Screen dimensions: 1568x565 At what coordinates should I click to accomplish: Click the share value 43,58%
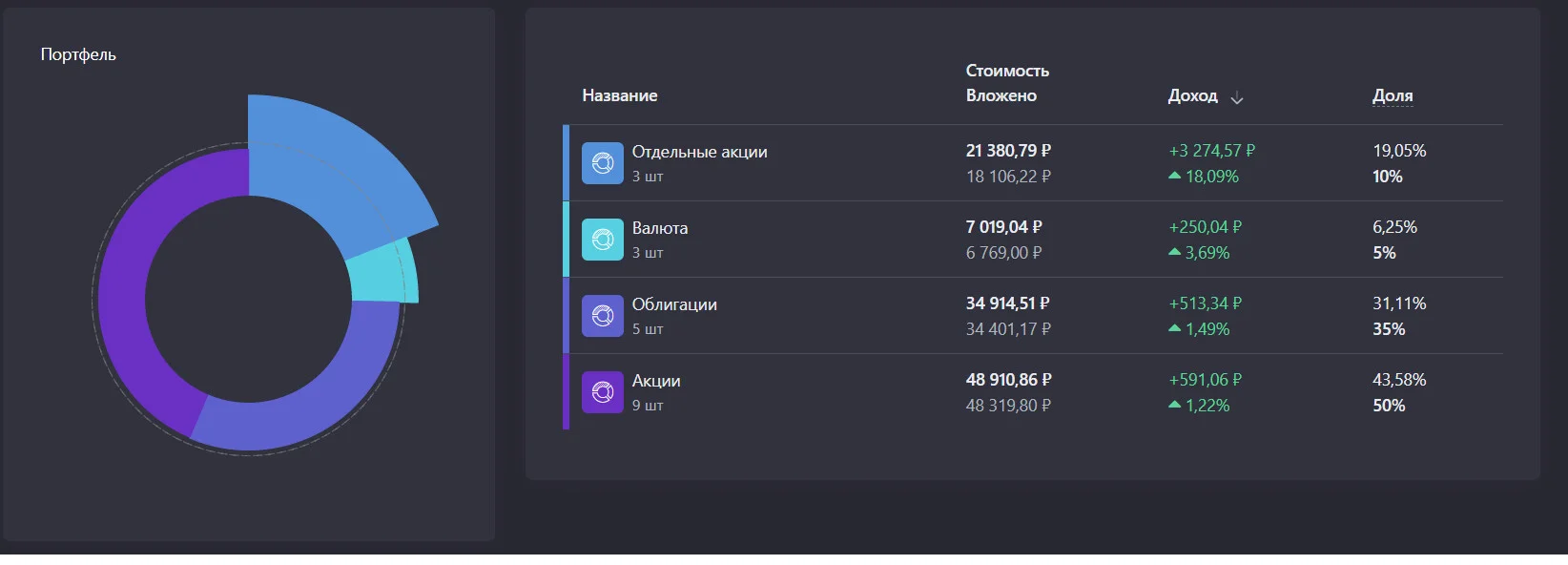[1399, 380]
